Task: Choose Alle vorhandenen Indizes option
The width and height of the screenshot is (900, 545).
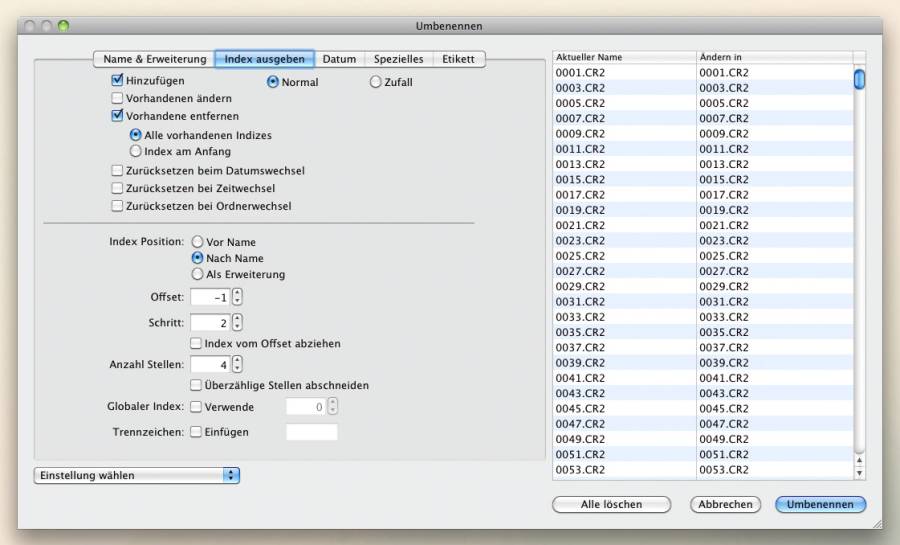Action: coord(135,135)
